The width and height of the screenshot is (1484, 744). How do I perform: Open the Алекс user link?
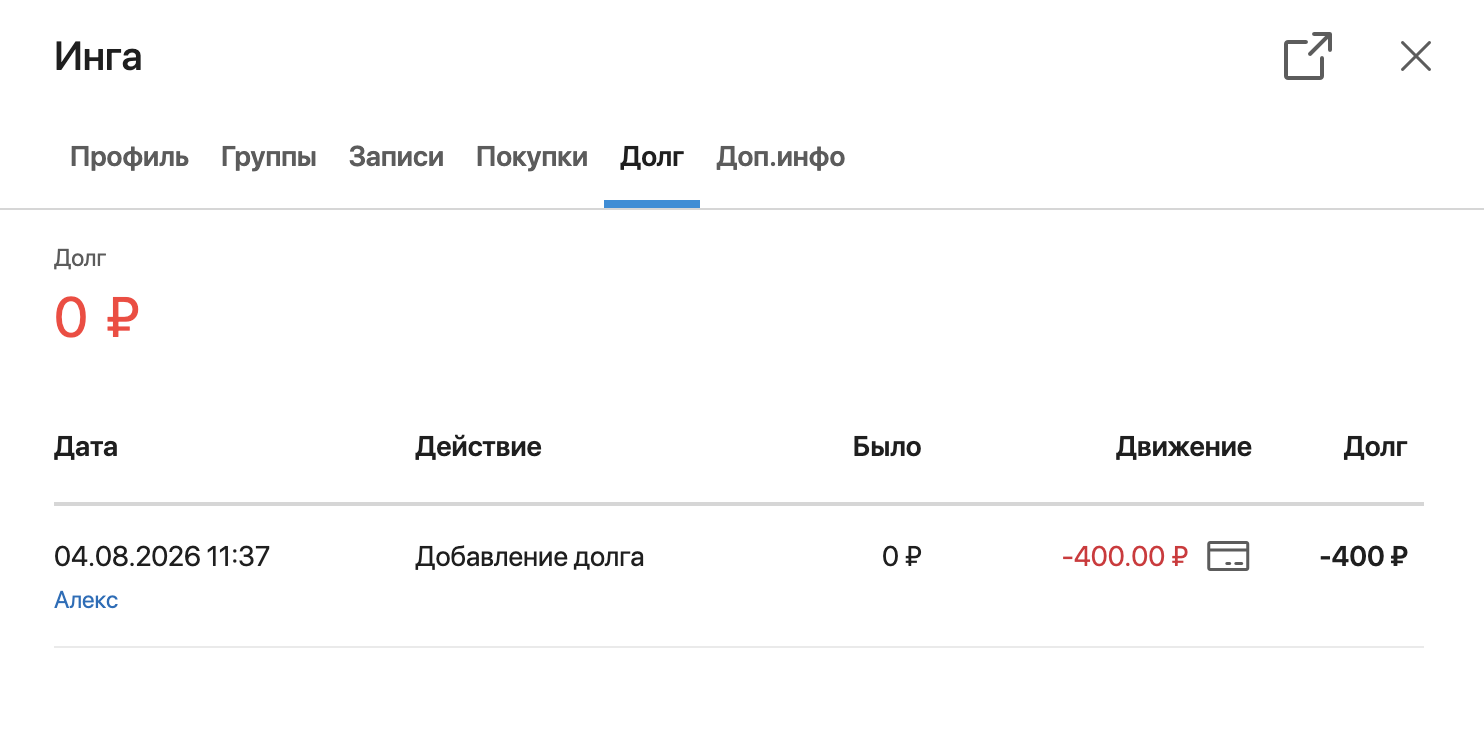[x=86, y=600]
